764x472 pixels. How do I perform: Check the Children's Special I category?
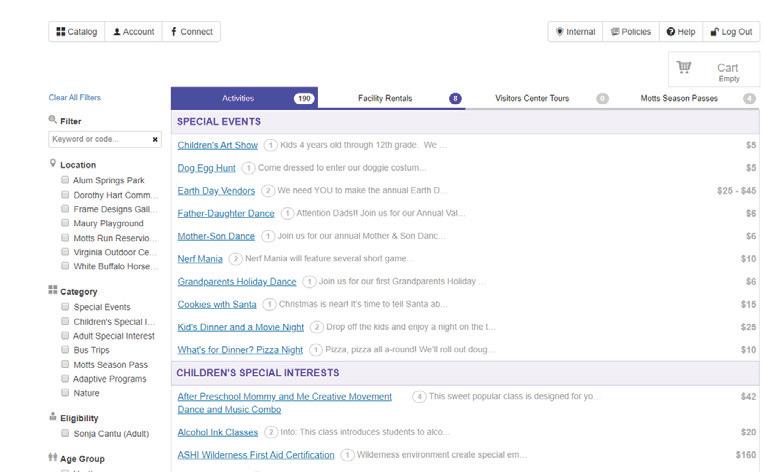(x=65, y=321)
